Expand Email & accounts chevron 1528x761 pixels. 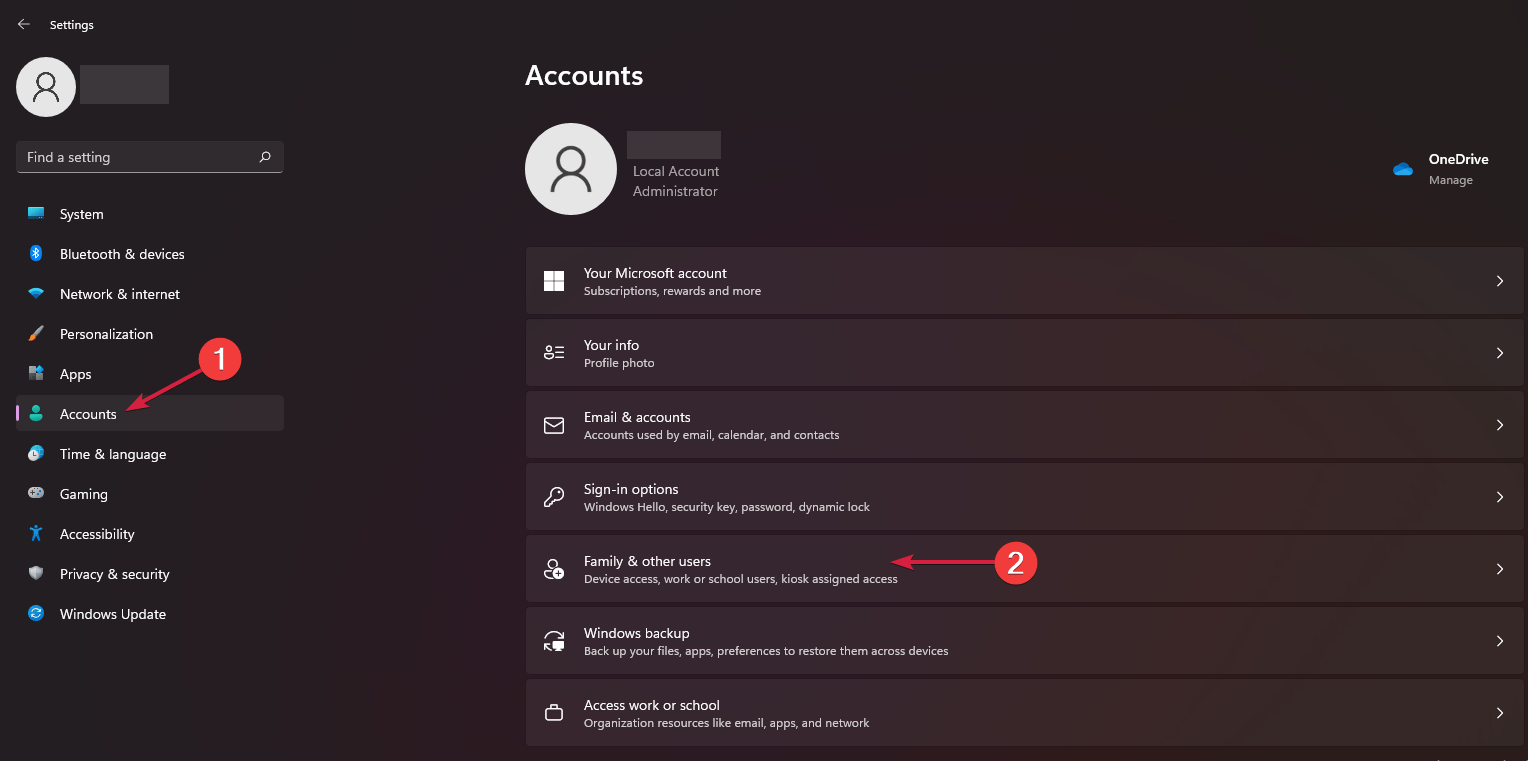point(1500,425)
